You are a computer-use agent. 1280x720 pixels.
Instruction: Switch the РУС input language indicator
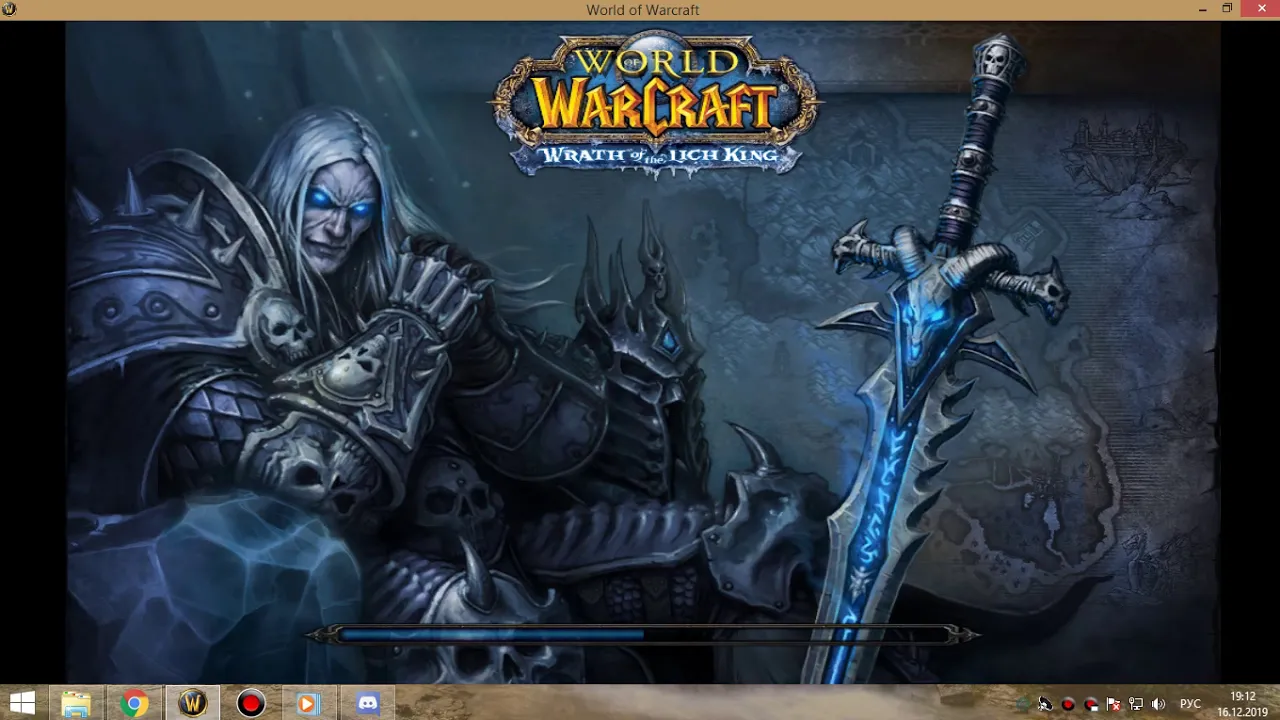coord(1190,704)
